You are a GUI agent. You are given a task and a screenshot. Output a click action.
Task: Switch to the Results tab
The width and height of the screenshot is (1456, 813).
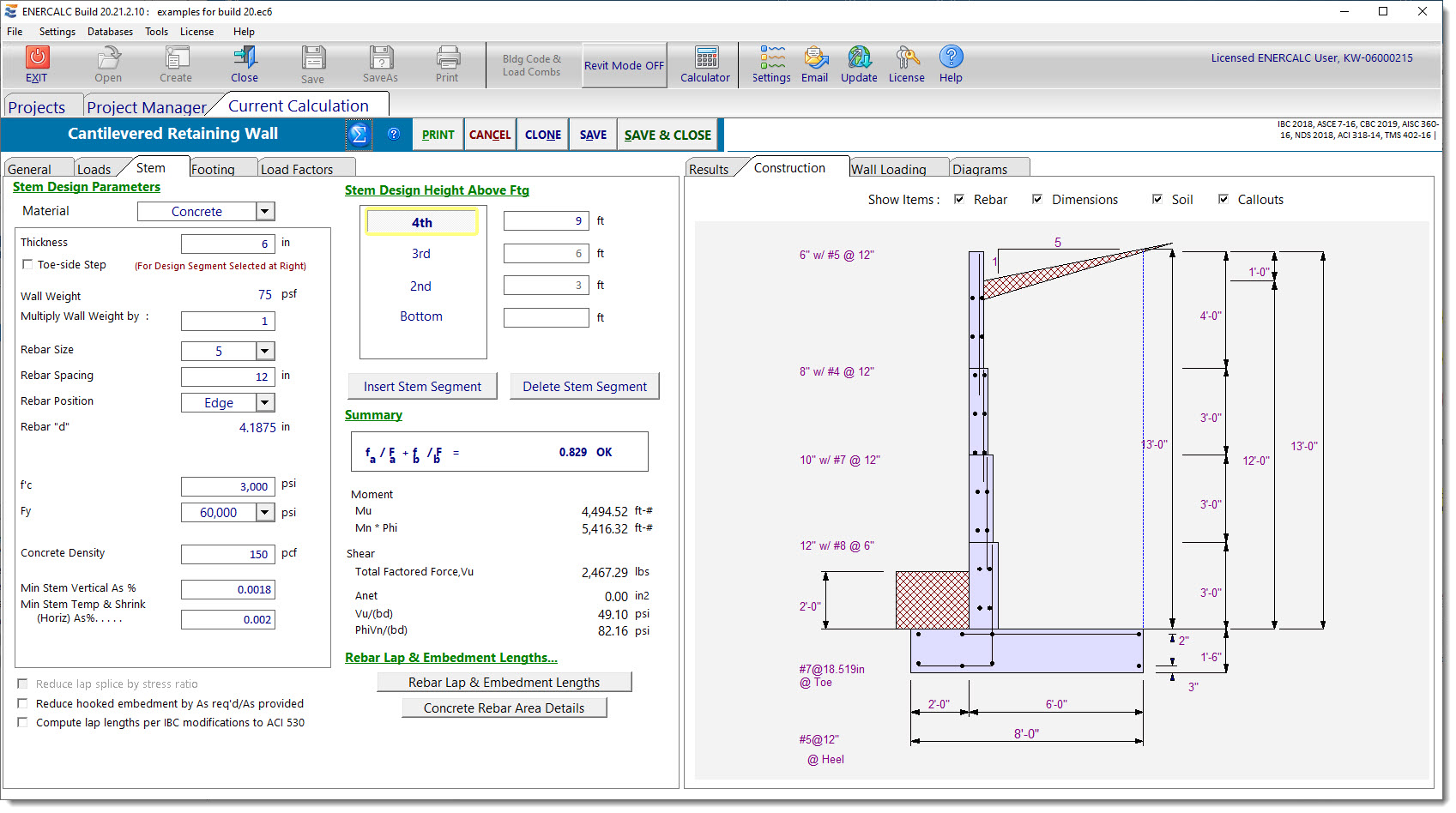[709, 169]
